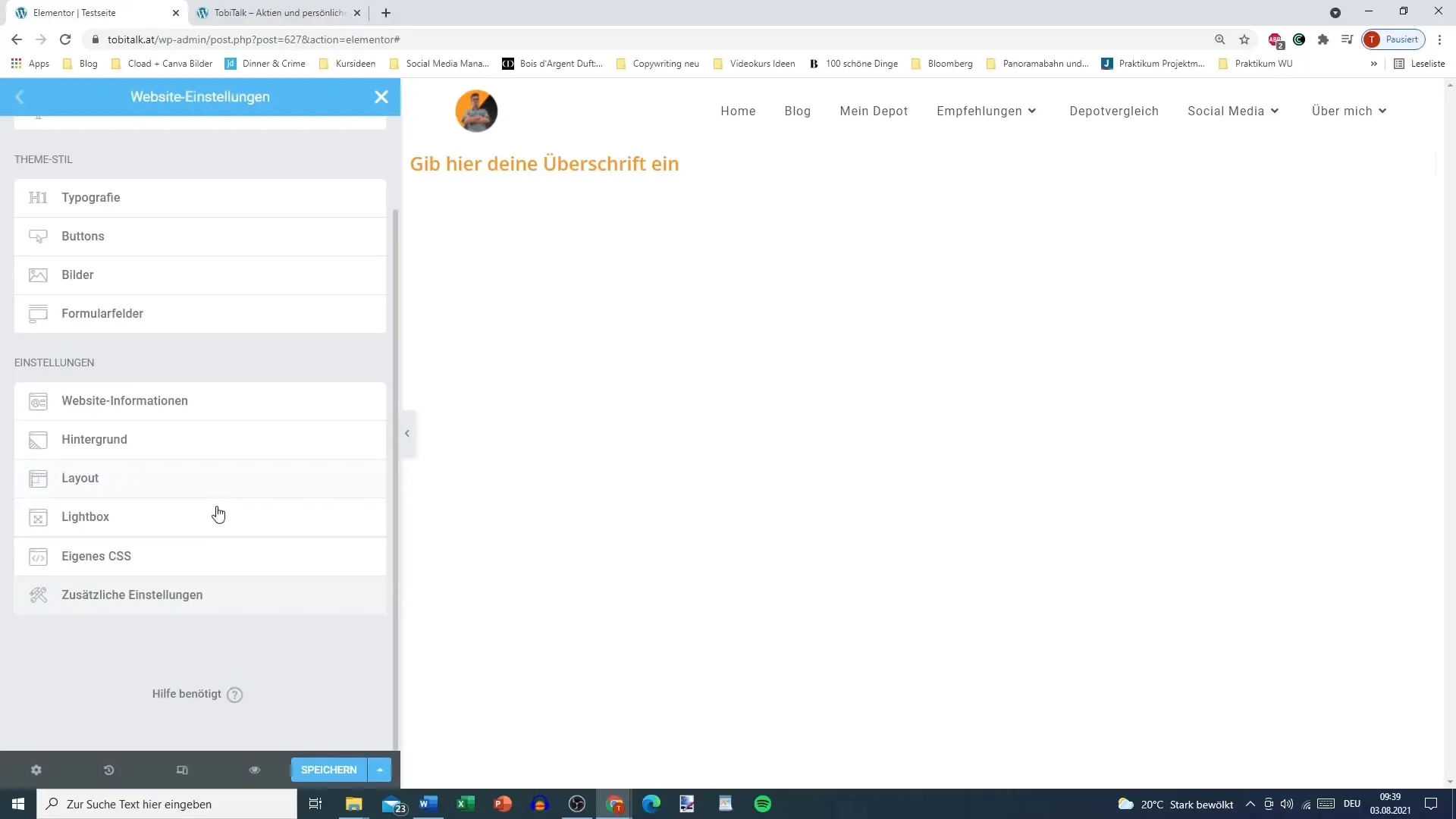Open the Mein Depot nav link
Viewport: 1456px width, 819px height.
pos(874,111)
